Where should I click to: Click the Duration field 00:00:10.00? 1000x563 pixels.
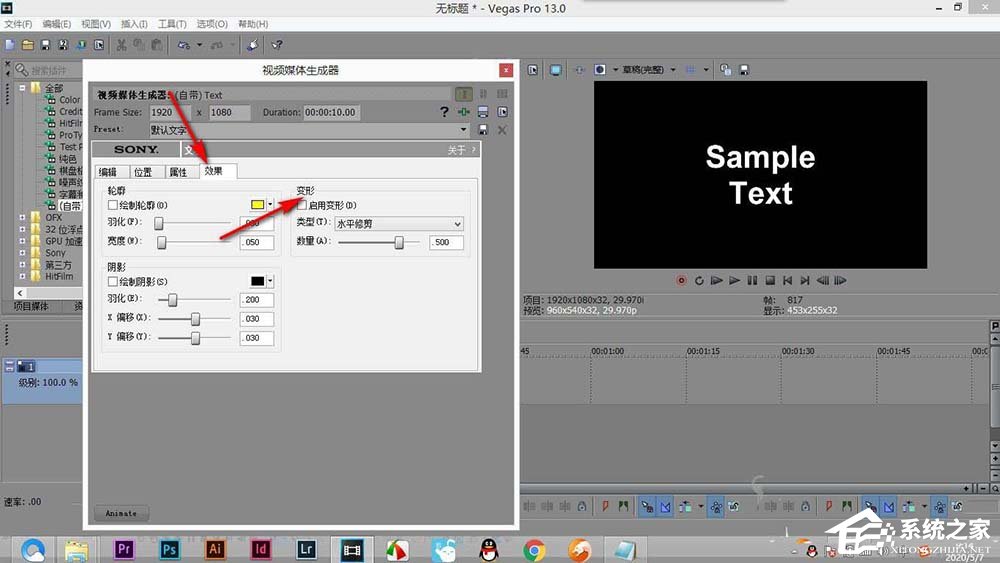[332, 112]
